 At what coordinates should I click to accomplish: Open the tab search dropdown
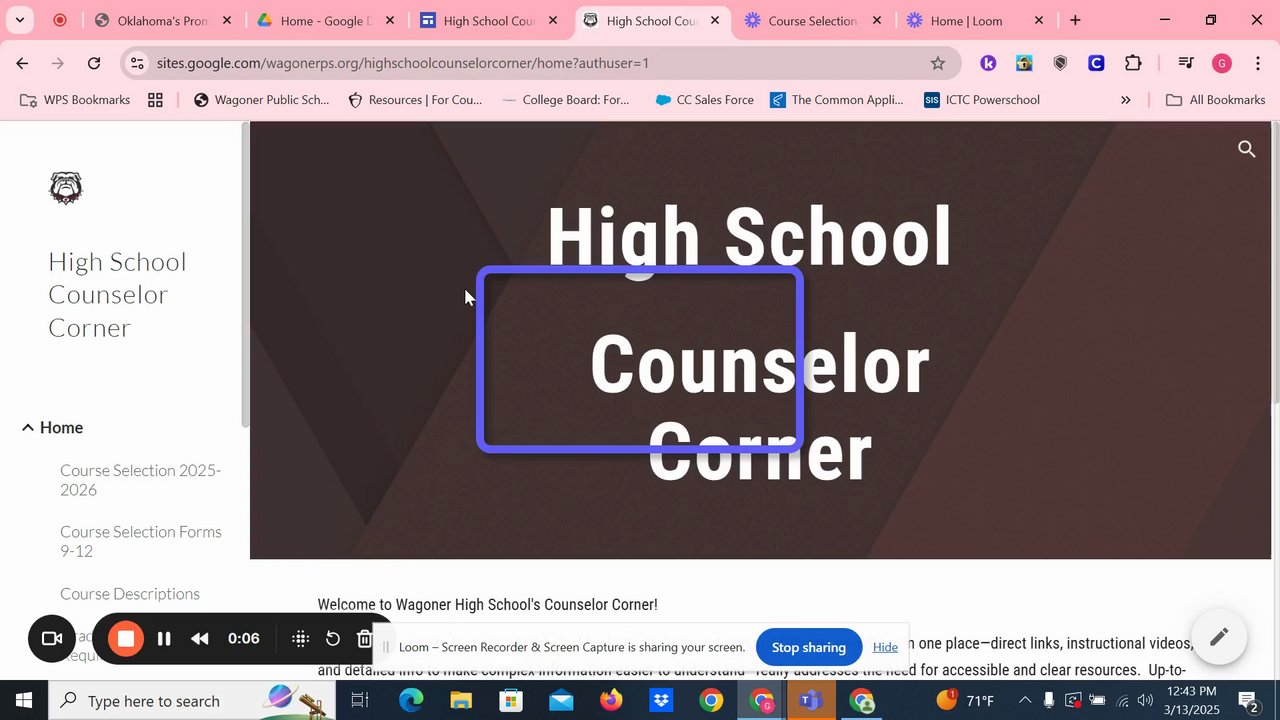(x=19, y=20)
